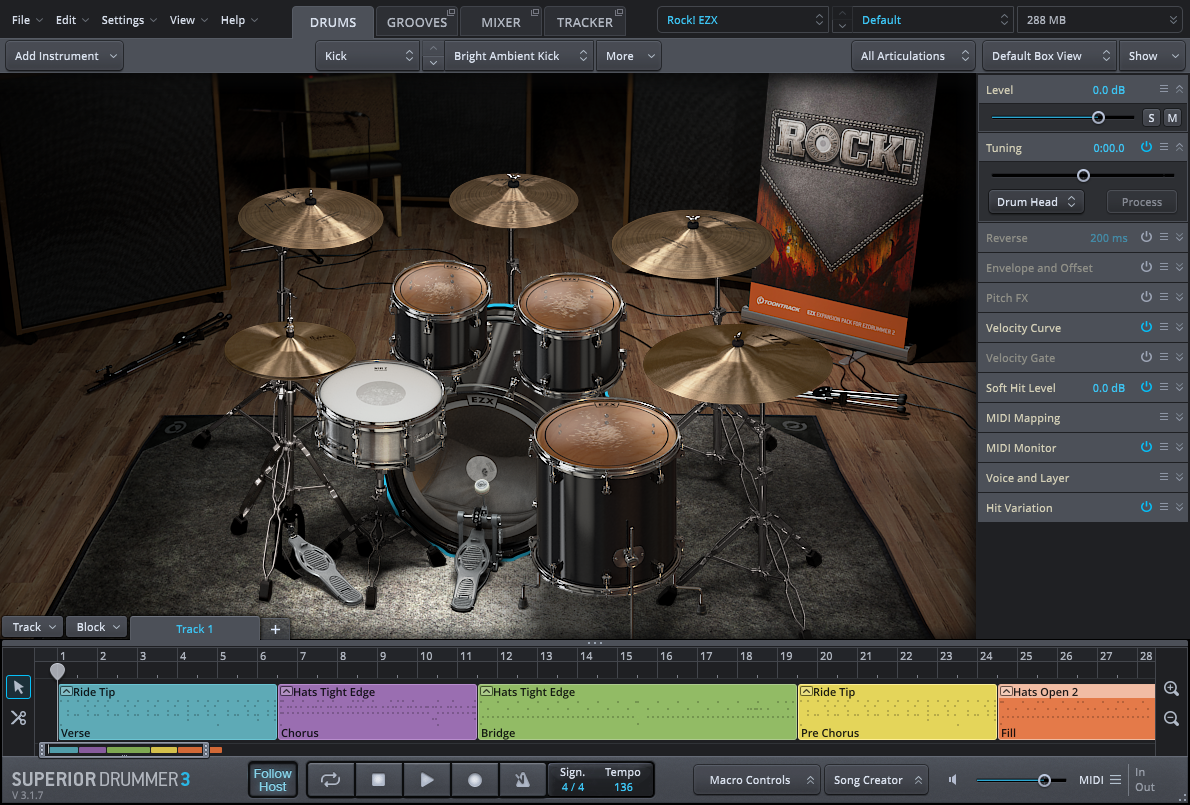1190x805 pixels.
Task: Open the Default Box View dropdown
Action: tap(1049, 56)
